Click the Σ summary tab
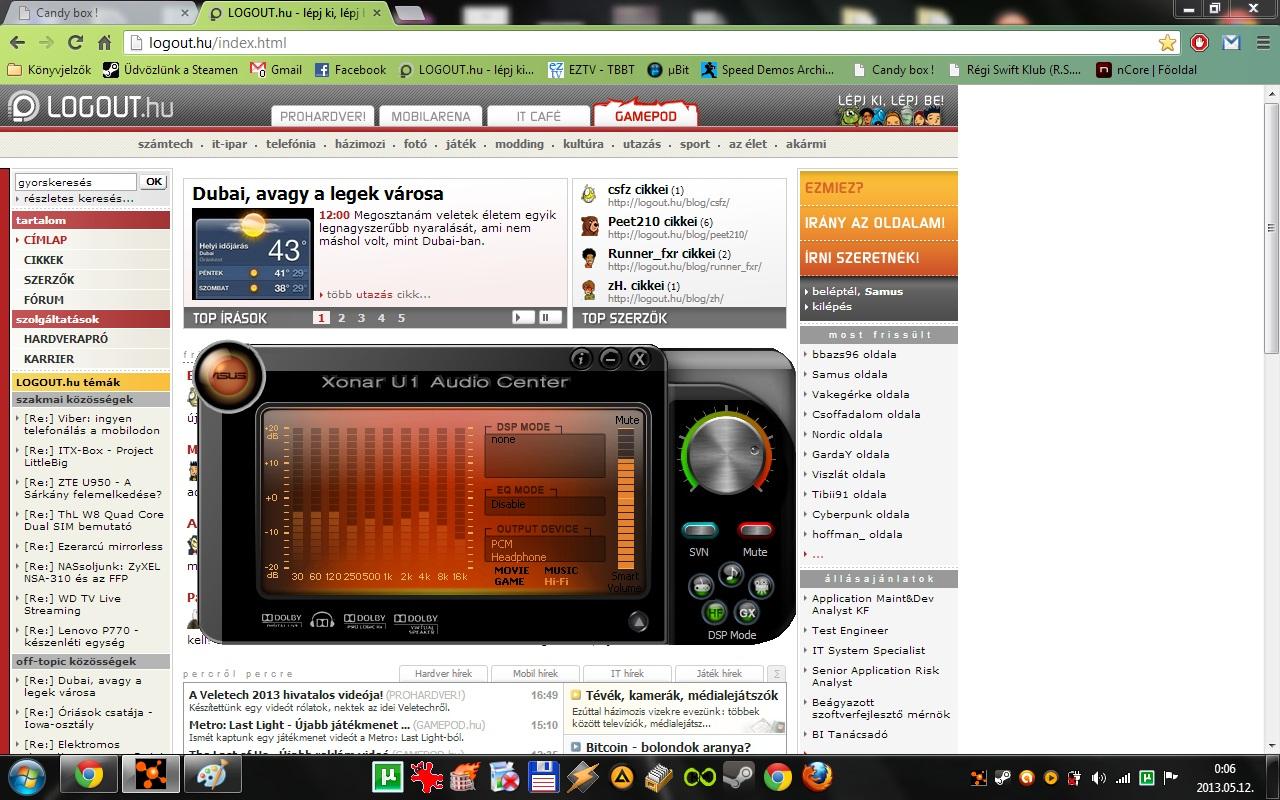Screen dimensions: 1280x800 click(x=776, y=673)
